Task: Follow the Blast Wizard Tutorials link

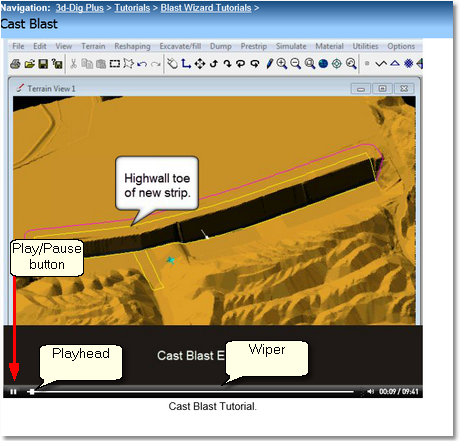Action: [206, 8]
